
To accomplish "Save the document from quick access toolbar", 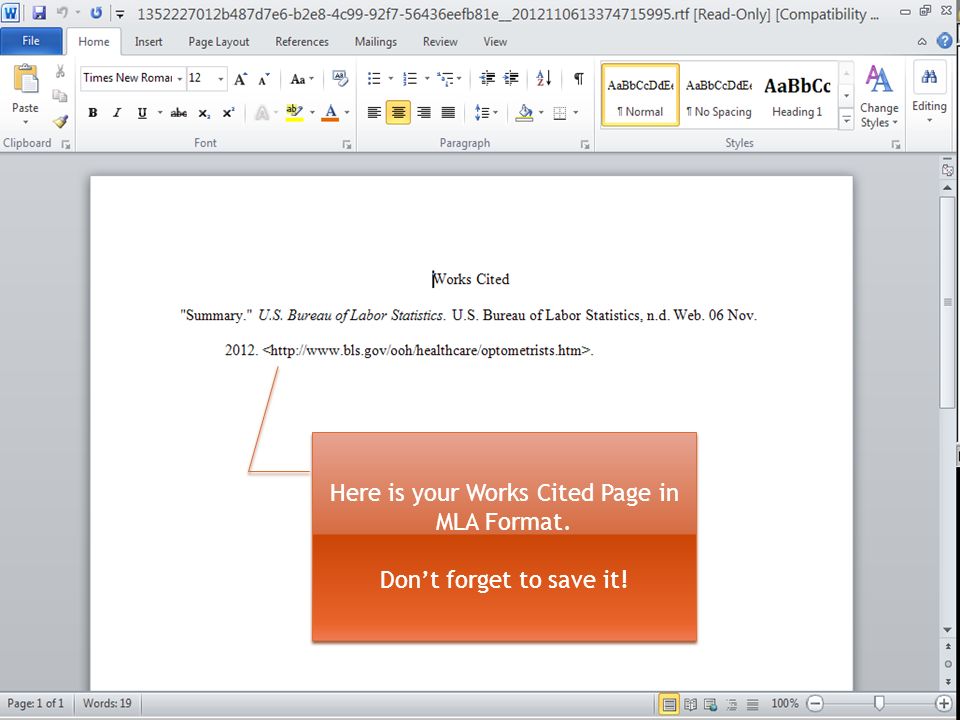I will (x=39, y=13).
